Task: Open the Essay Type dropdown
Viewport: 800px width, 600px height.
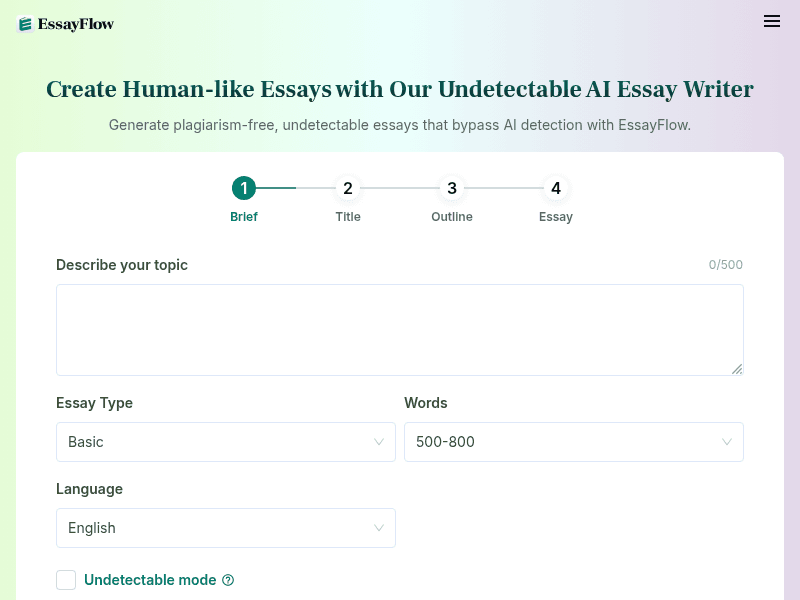Action: tap(226, 442)
